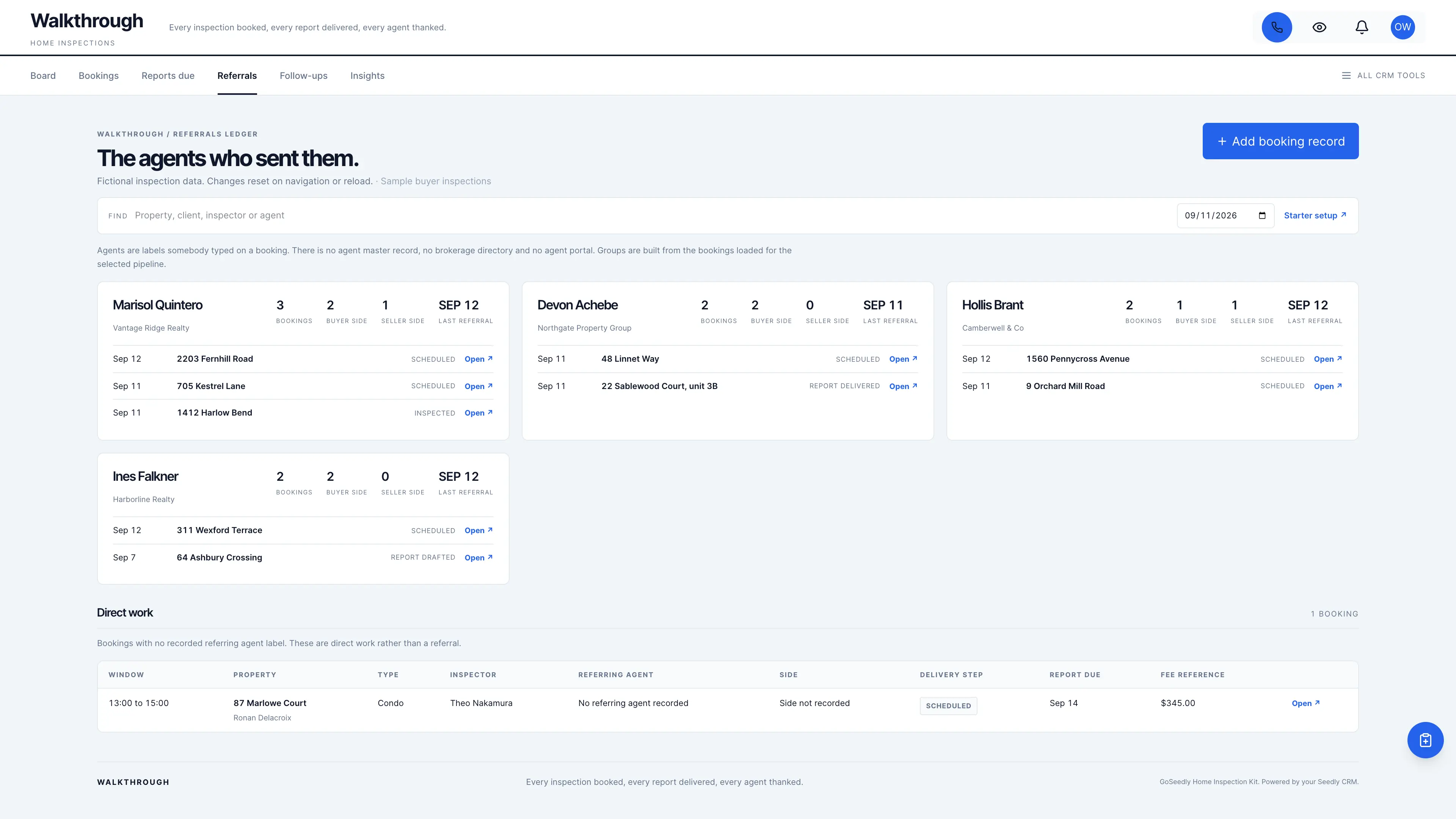Open the 1560 Pennycross Avenue booking
Image resolution: width=1456 pixels, height=819 pixels.
coord(1327,359)
